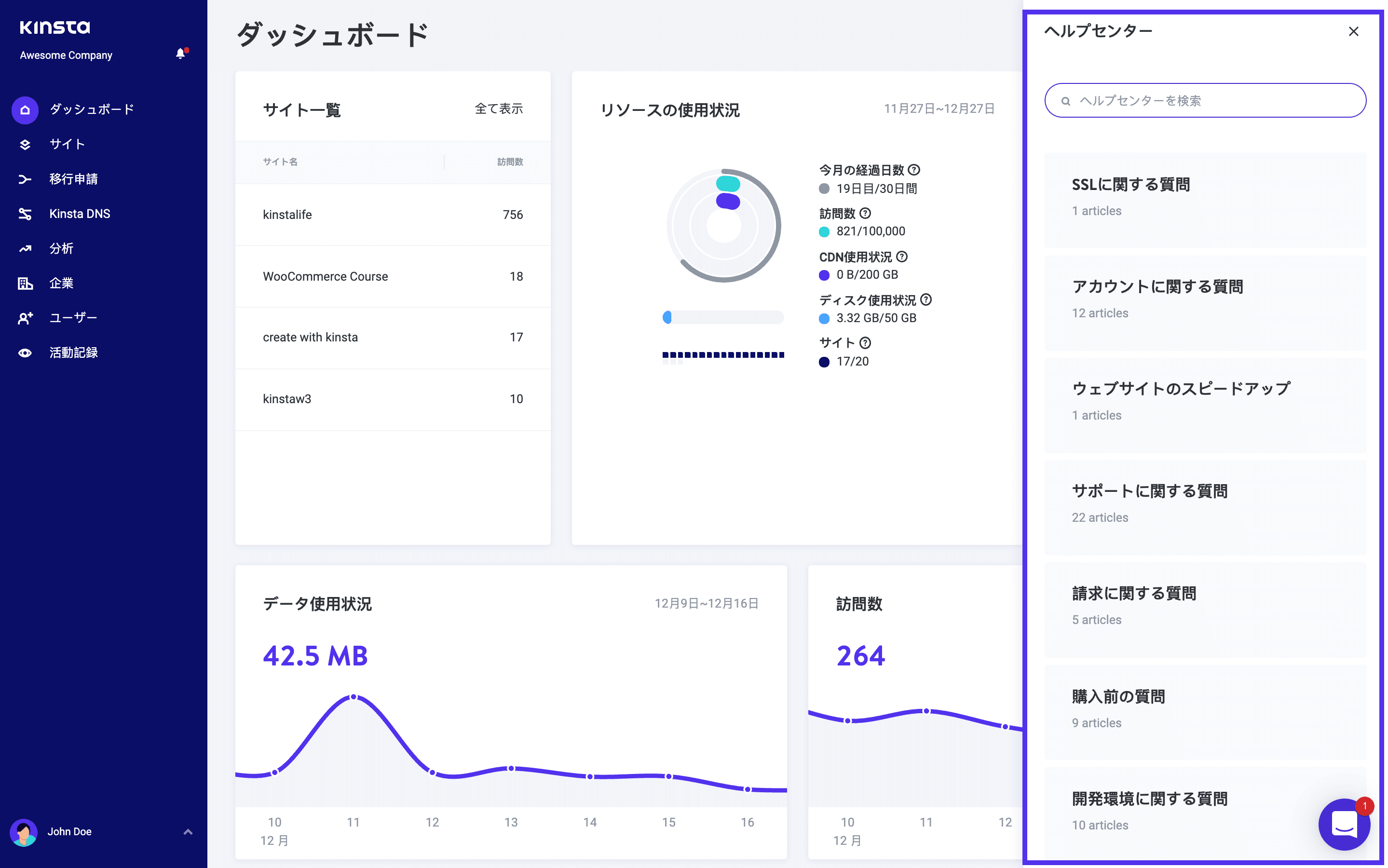Select the 分析 analytics icon
Viewport: 1388px width, 868px height.
click(25, 248)
